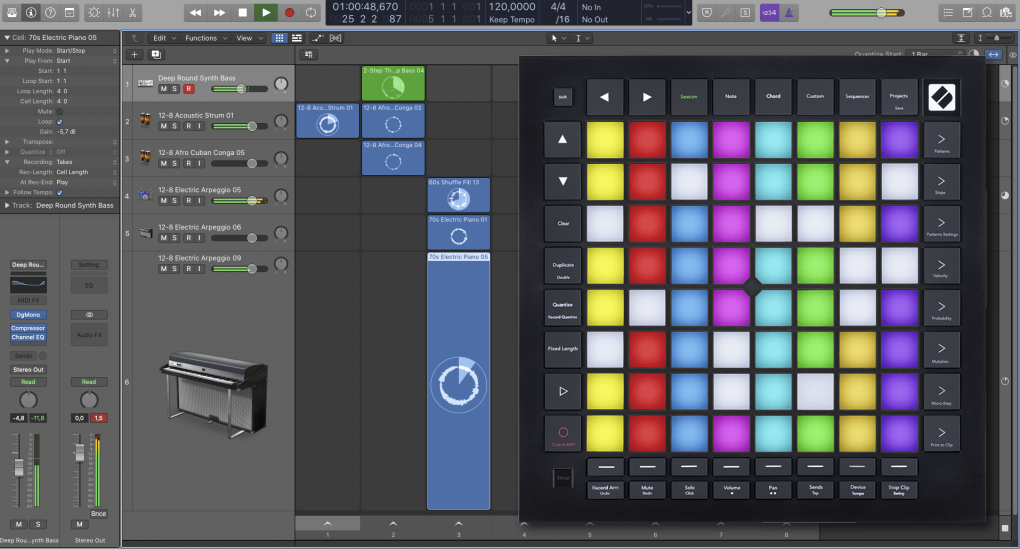This screenshot has height=549, width=1020.
Task: Select the 60s Shuffle Fill 13 cell
Action: pyautogui.click(x=459, y=195)
